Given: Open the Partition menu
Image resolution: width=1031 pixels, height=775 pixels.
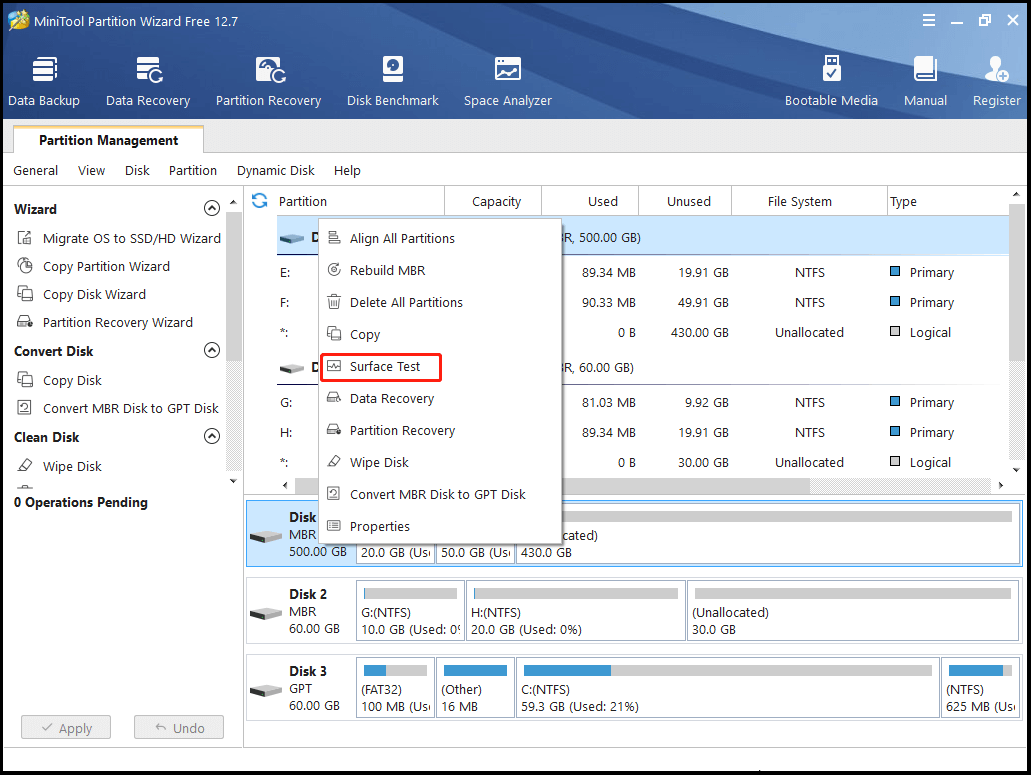Looking at the screenshot, I should pyautogui.click(x=193, y=170).
